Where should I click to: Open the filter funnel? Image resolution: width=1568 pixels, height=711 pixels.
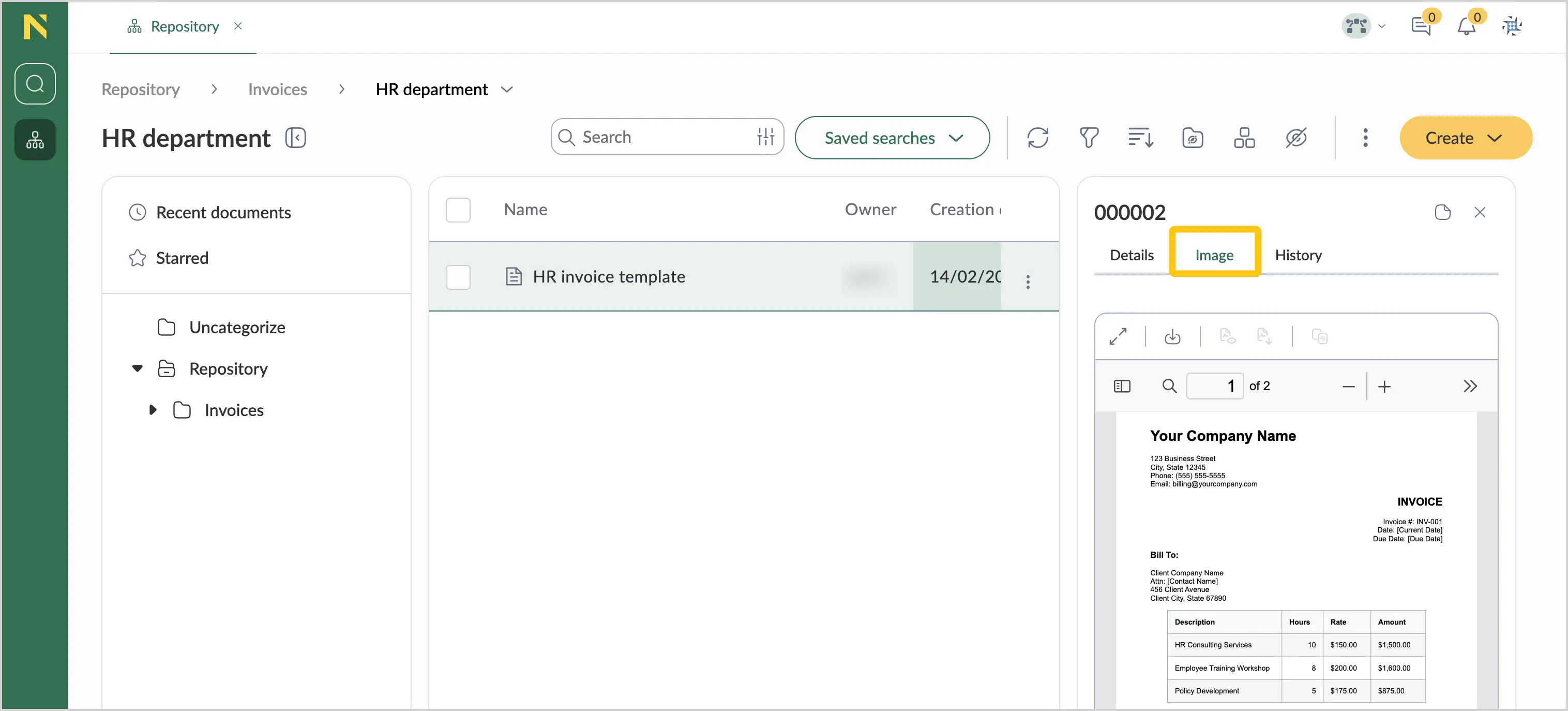(x=1089, y=138)
